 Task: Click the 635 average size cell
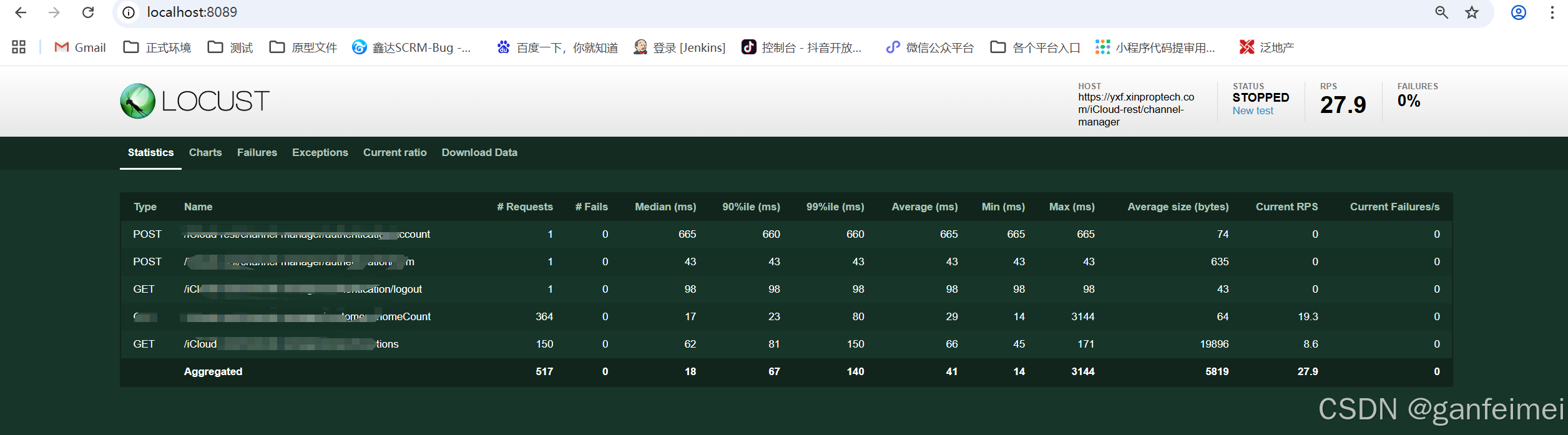click(1220, 261)
